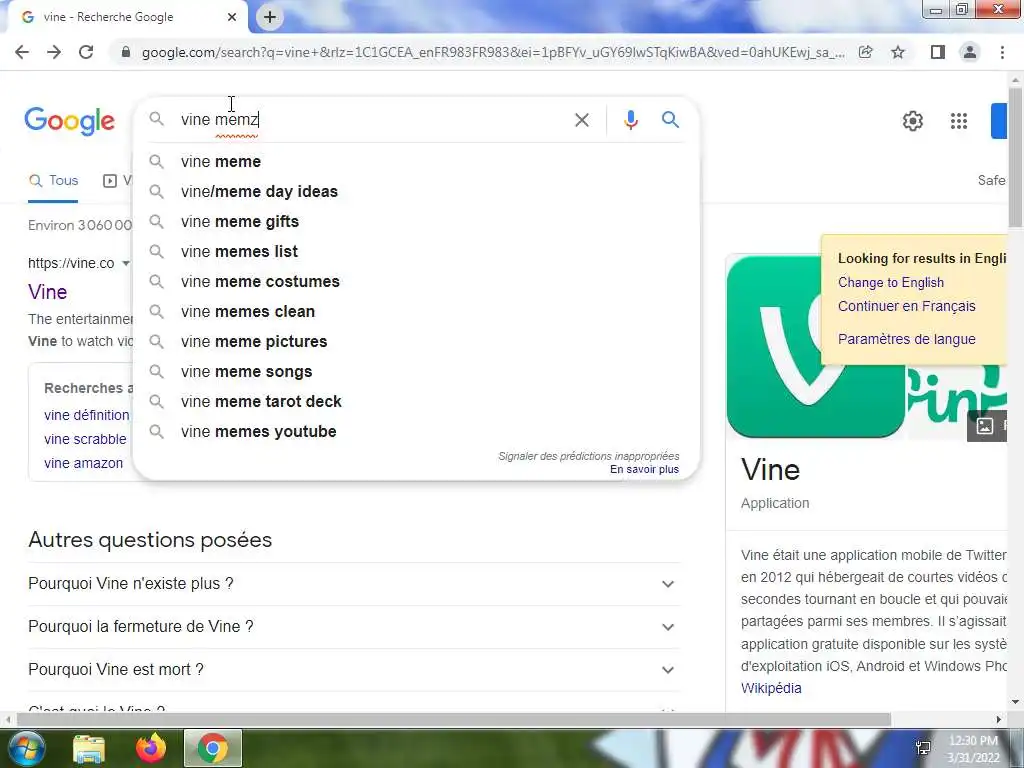Click the Vine logo image in knowledge panel
1024x768 pixels.
(x=816, y=347)
